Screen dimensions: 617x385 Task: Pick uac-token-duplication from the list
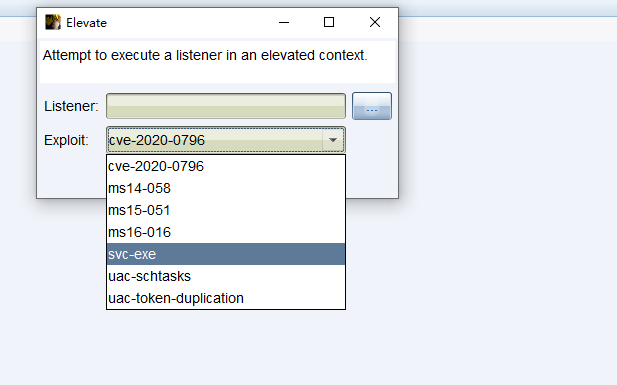[226, 298]
